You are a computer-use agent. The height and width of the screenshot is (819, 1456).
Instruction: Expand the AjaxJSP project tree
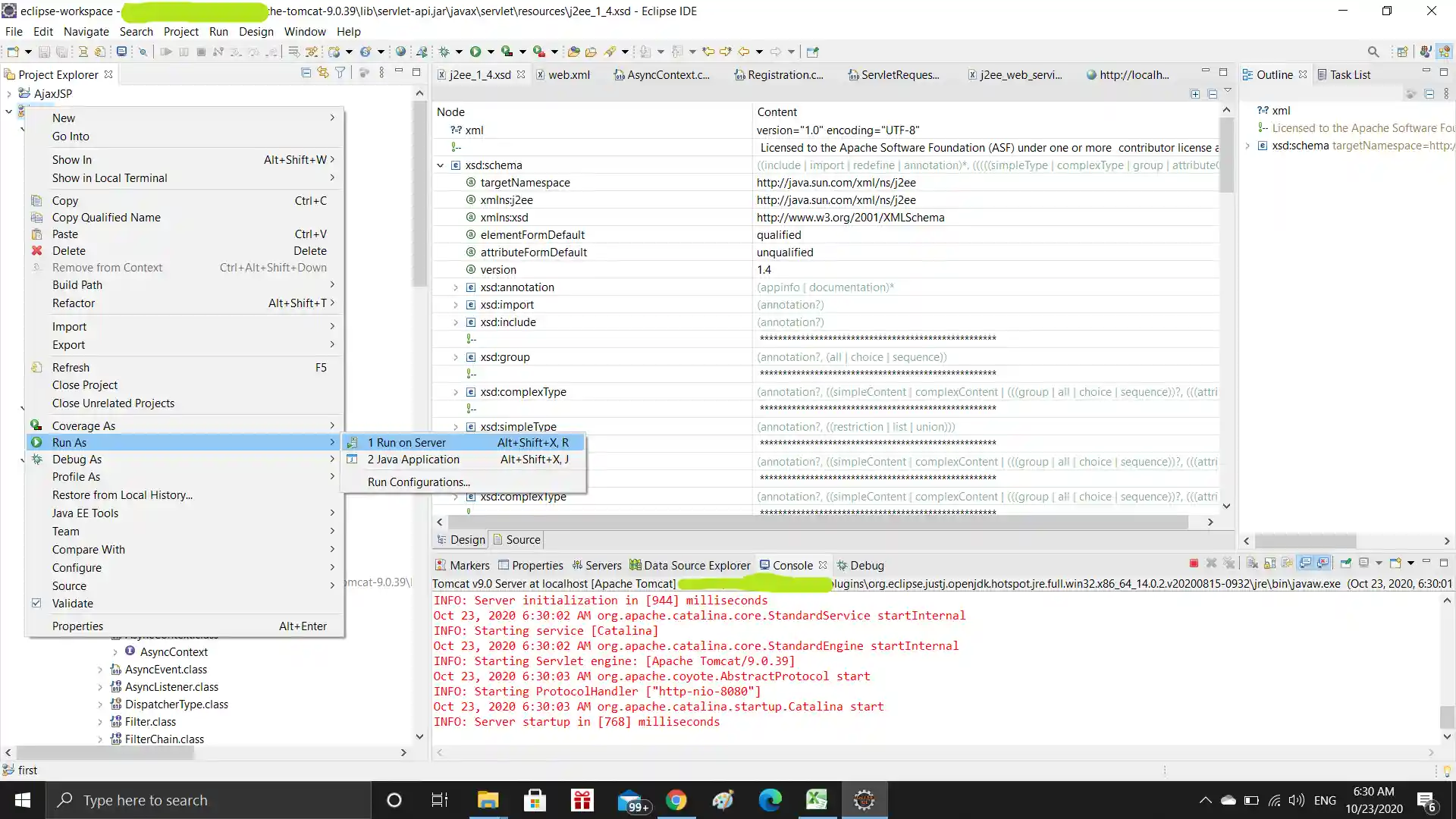[x=9, y=94]
